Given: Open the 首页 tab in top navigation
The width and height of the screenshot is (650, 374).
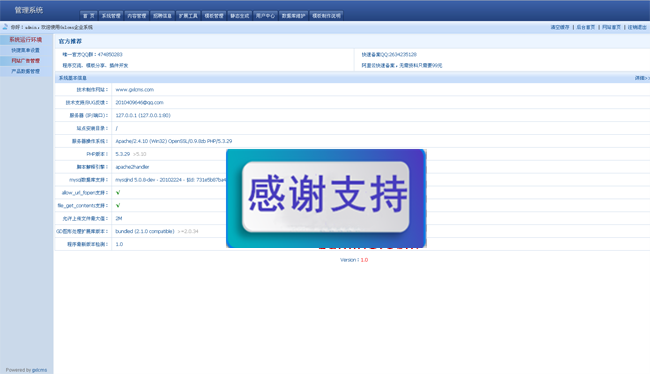Looking at the screenshot, I should point(89,16).
